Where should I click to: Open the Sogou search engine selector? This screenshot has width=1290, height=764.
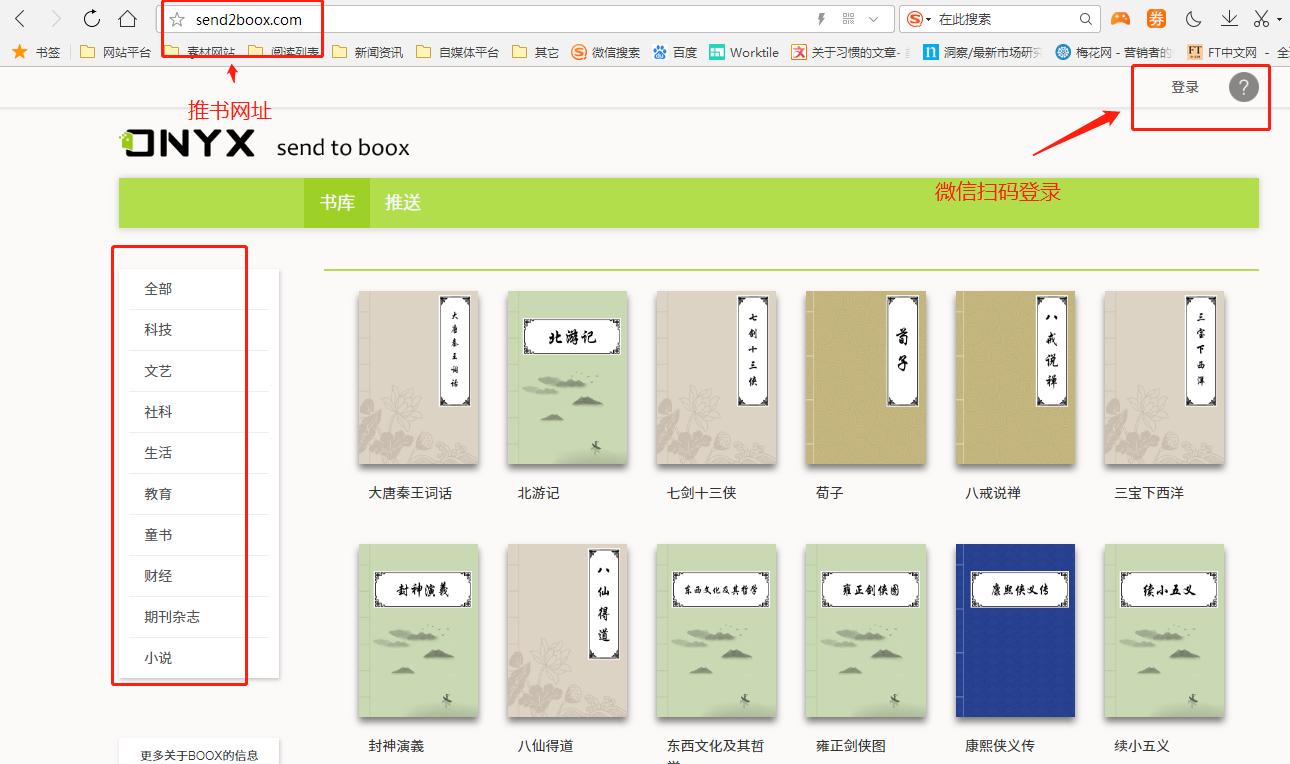coord(918,19)
